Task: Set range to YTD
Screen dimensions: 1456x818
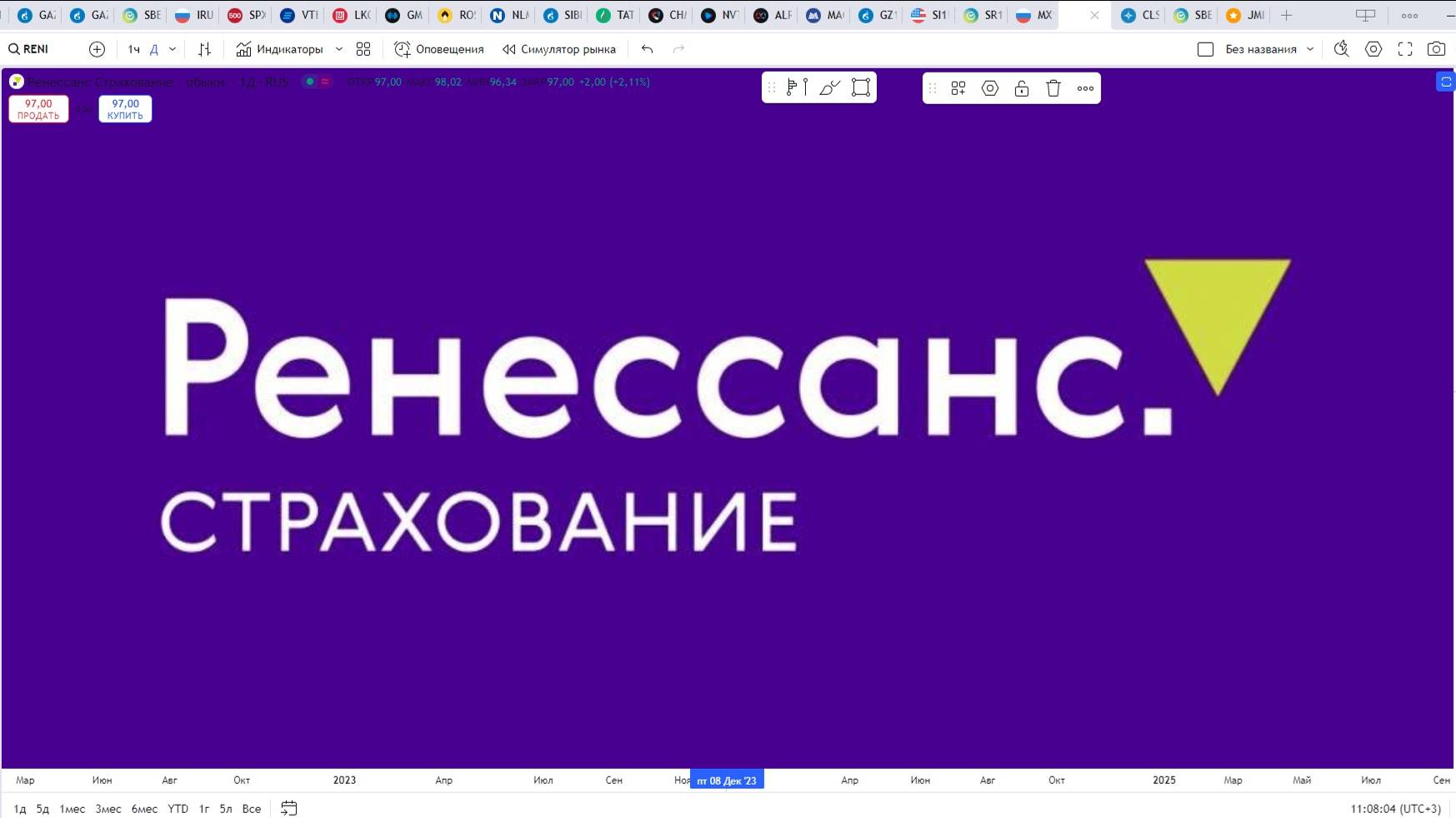Action: 178,809
